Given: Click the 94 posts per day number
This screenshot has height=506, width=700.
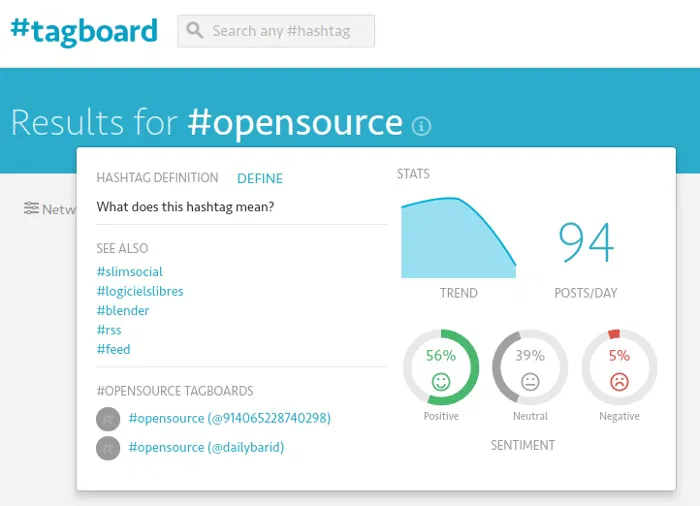Looking at the screenshot, I should [586, 242].
